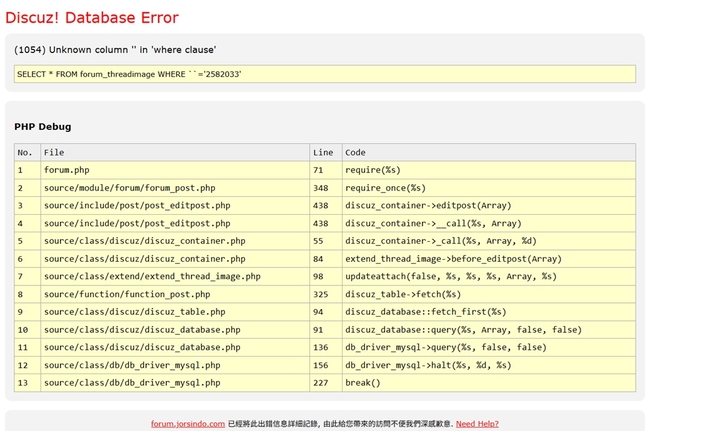Screen dimensions: 720x431
Task: Click the db_driver_mysql->halt code cell
Action: pos(489,365)
